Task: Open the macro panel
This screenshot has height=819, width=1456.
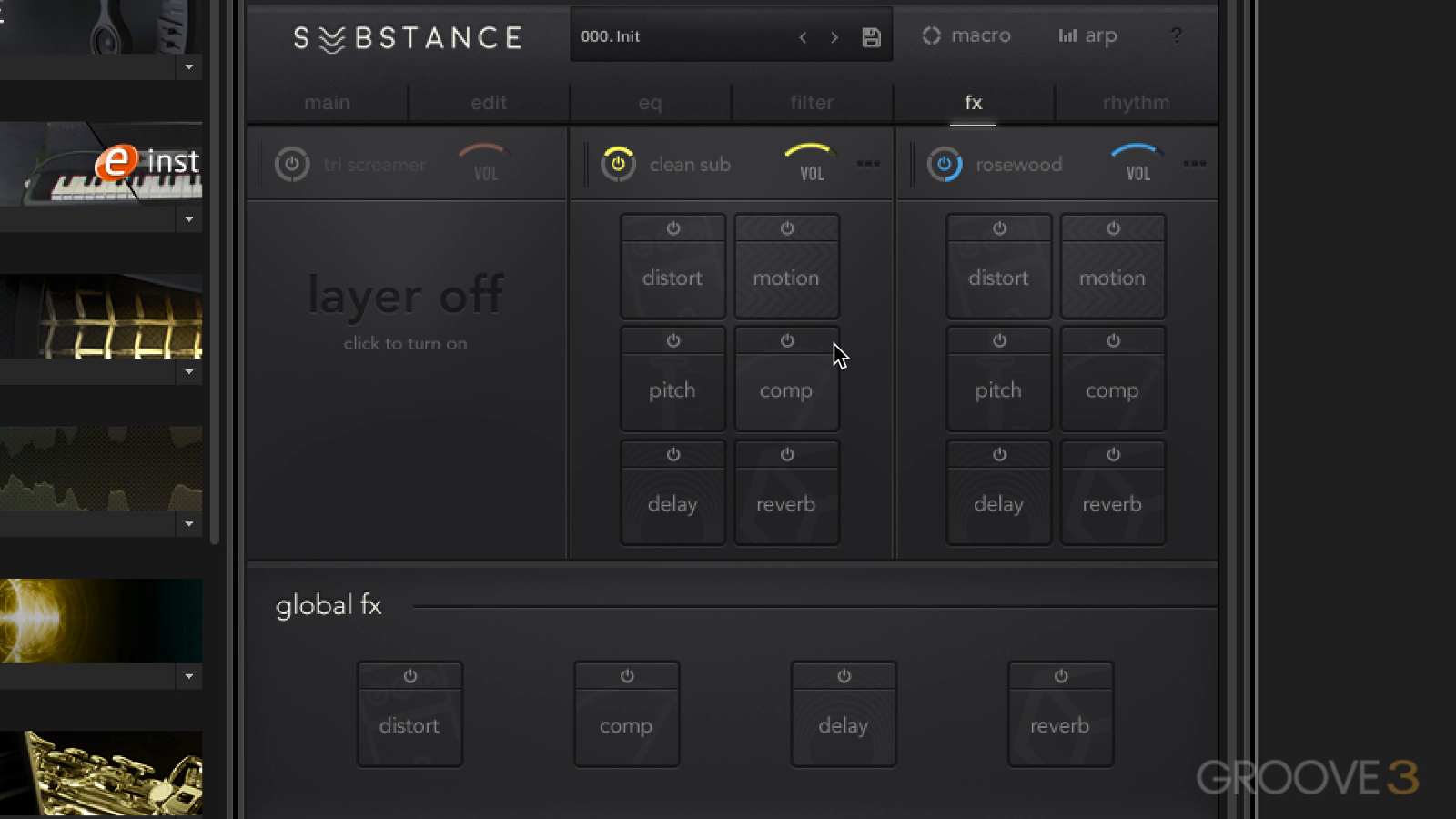Action: coord(966,36)
